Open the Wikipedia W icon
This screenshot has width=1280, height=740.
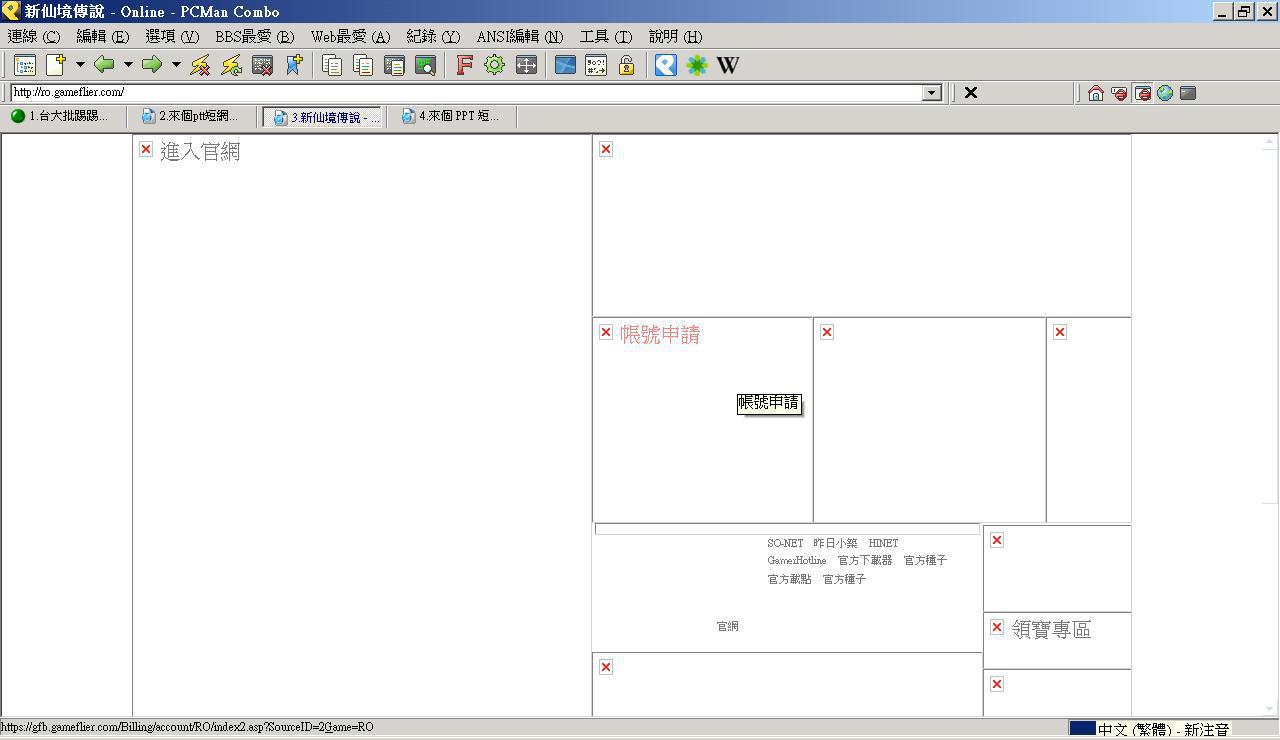click(728, 65)
